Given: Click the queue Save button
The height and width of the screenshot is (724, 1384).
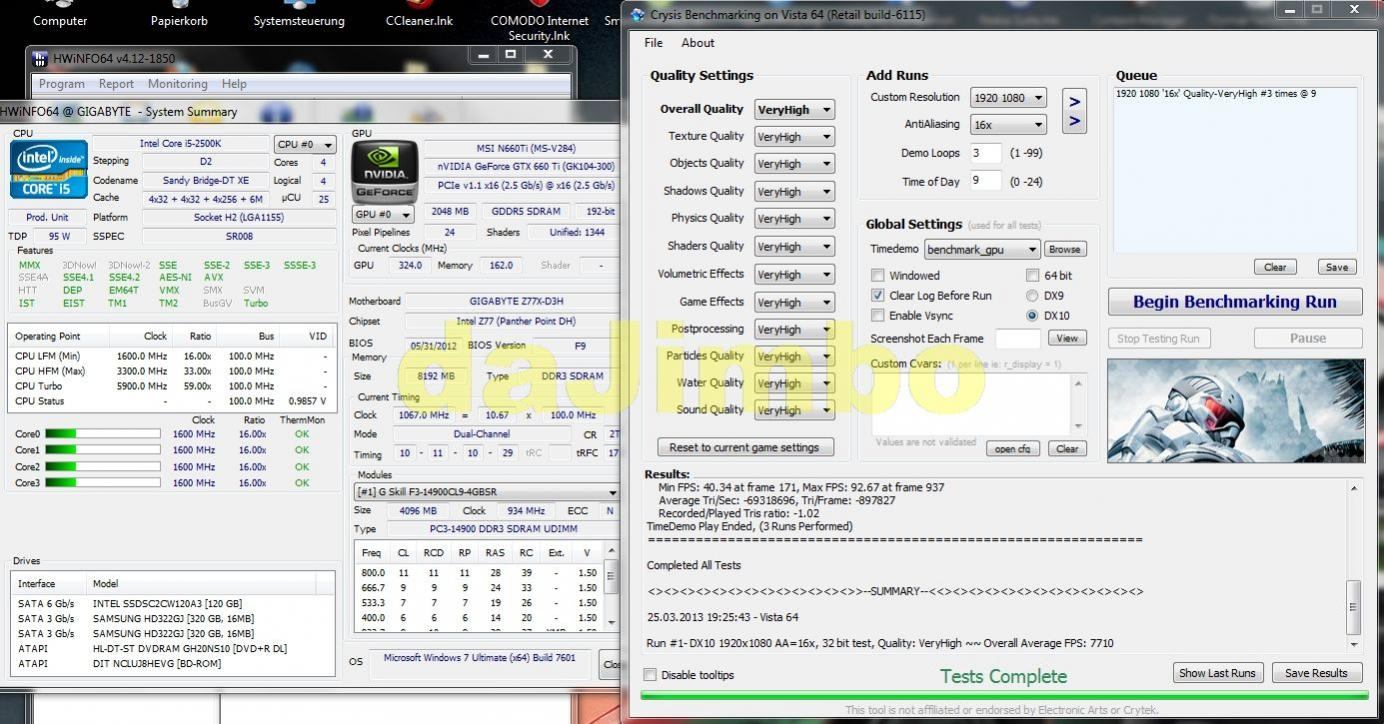Looking at the screenshot, I should (1337, 267).
